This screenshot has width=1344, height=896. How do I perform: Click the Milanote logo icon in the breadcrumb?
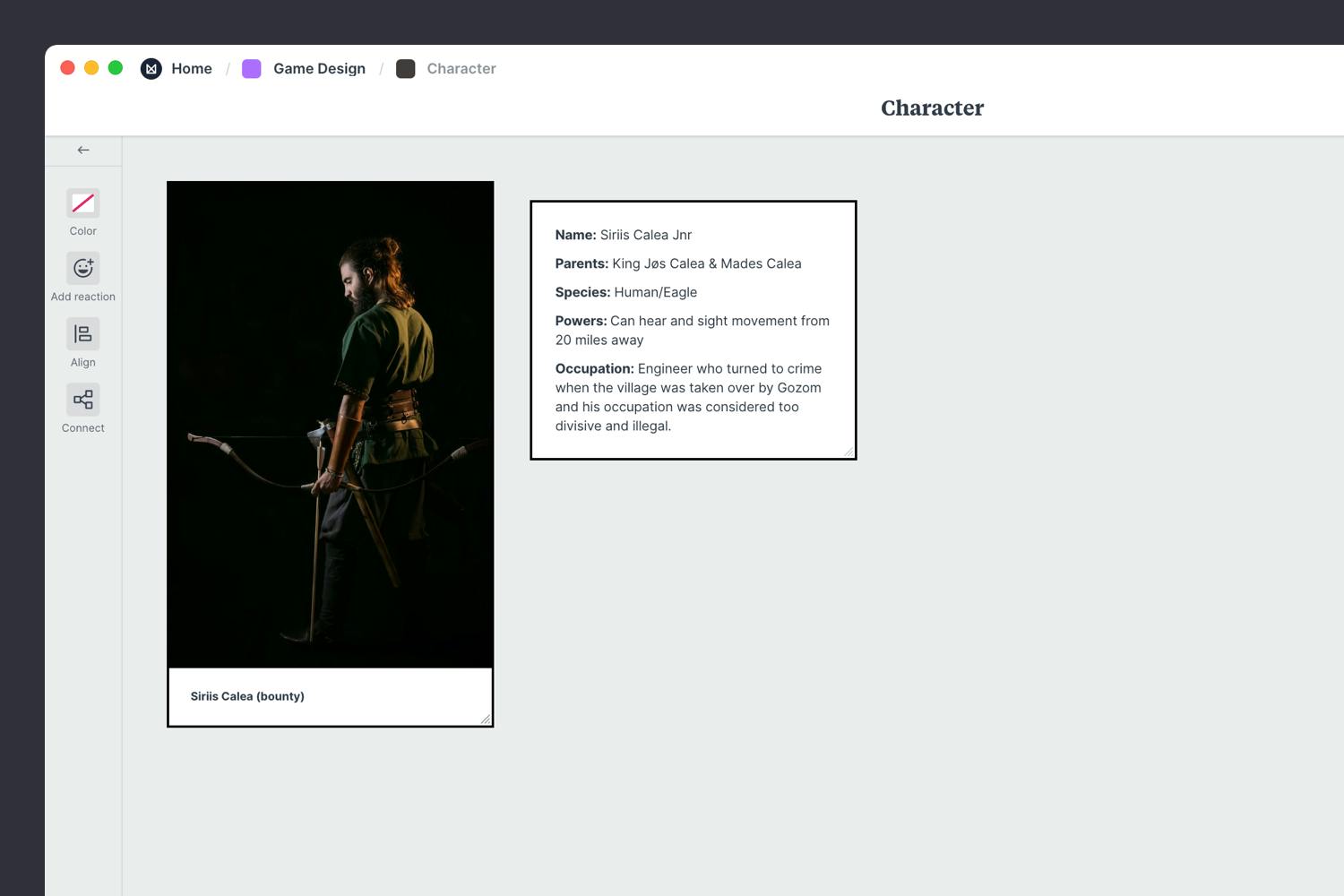tap(151, 68)
